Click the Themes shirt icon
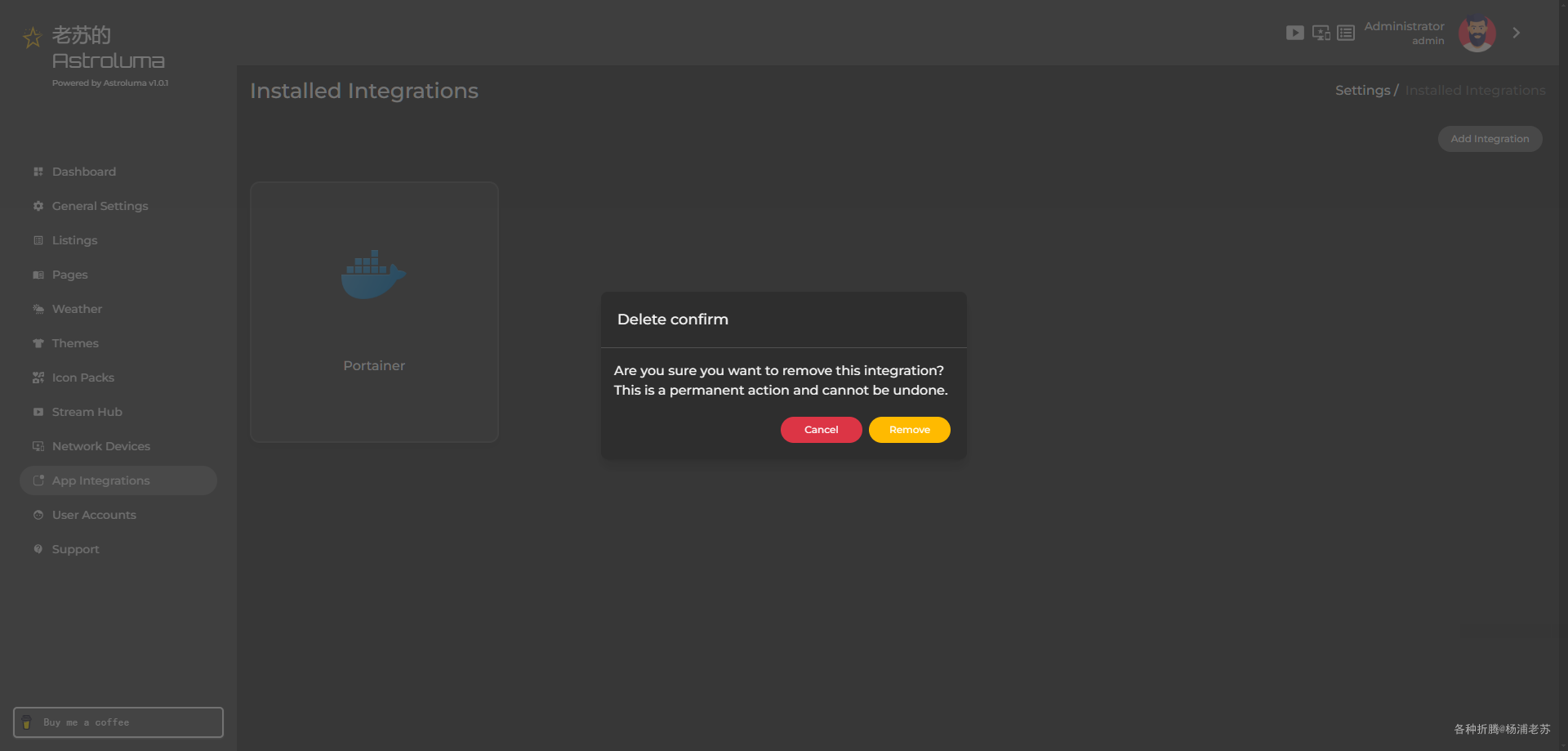The height and width of the screenshot is (751, 1568). pos(38,343)
